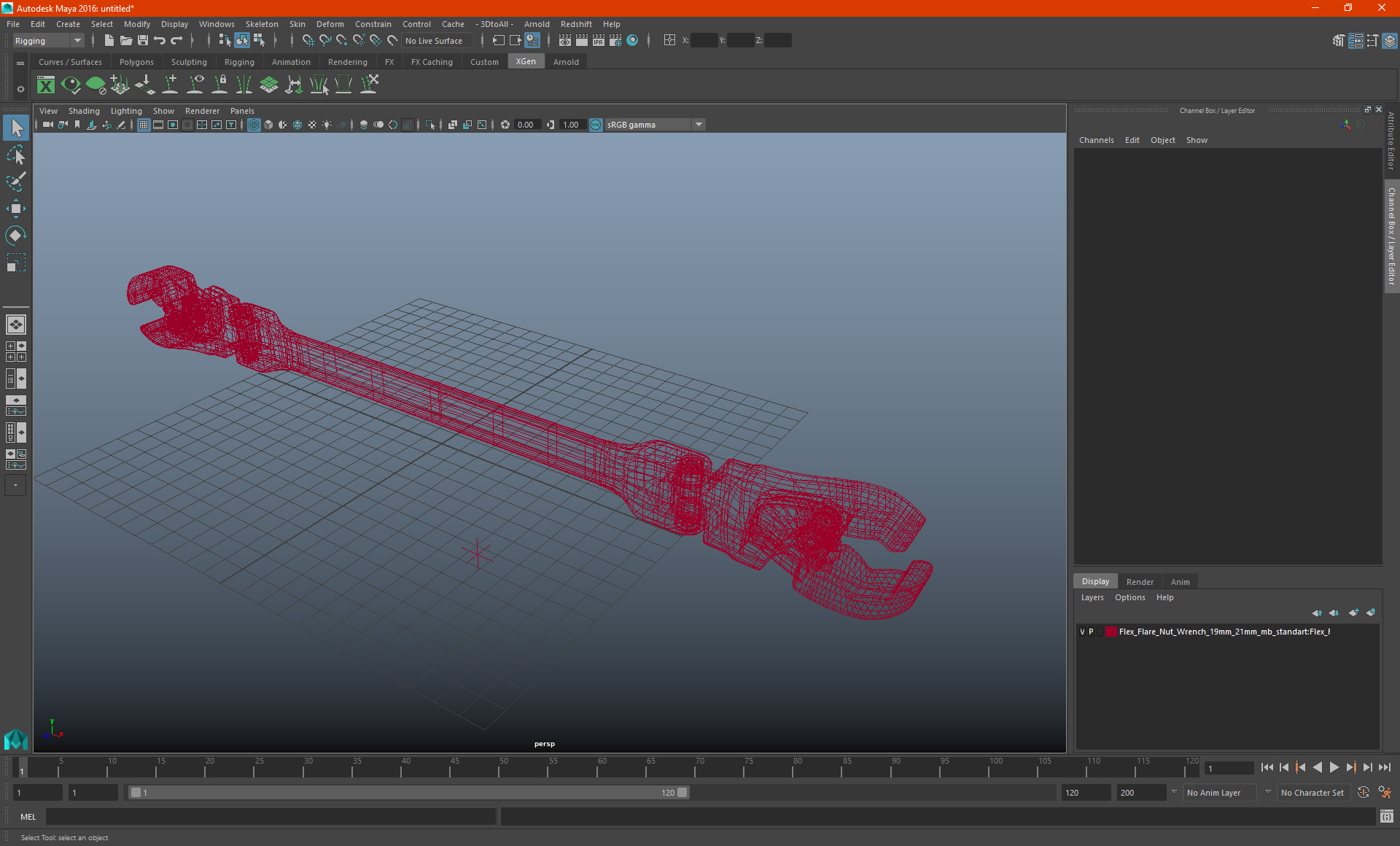Click the time range slider bar
The image size is (1400, 846).
408,793
